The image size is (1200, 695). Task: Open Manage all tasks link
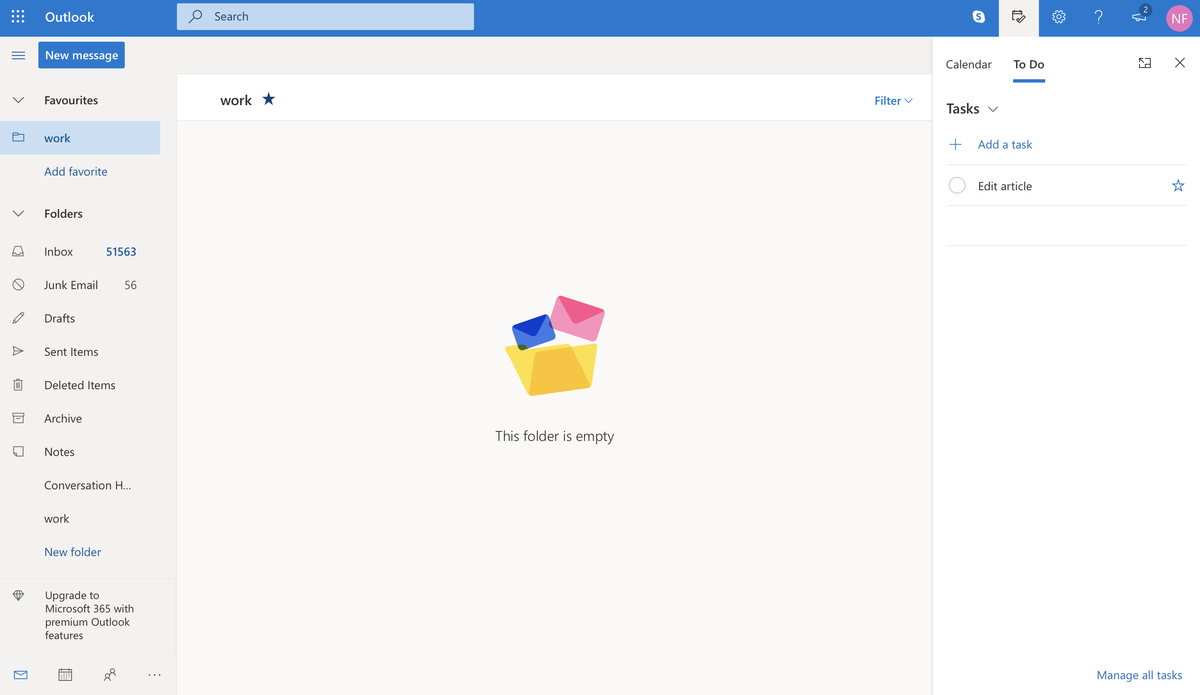point(1139,675)
